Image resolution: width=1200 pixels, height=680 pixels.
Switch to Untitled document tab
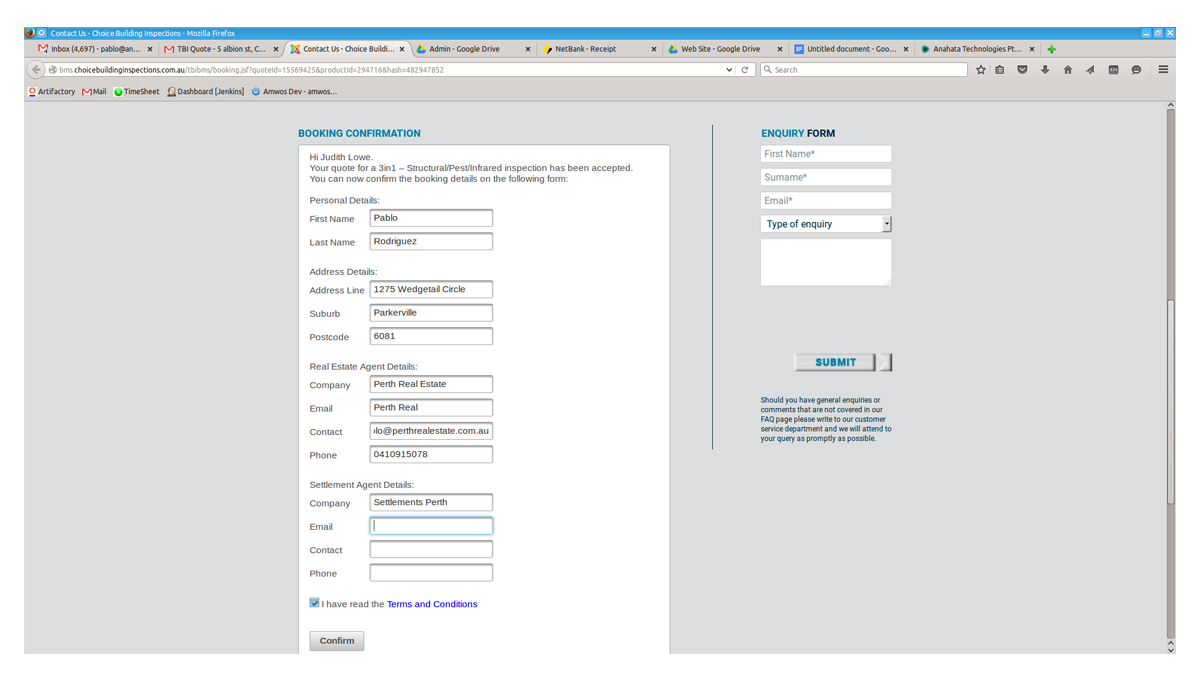(851, 49)
